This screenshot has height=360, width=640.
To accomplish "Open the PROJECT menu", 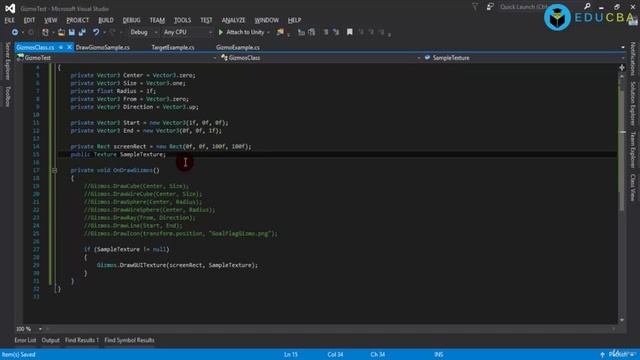I will point(78,20).
